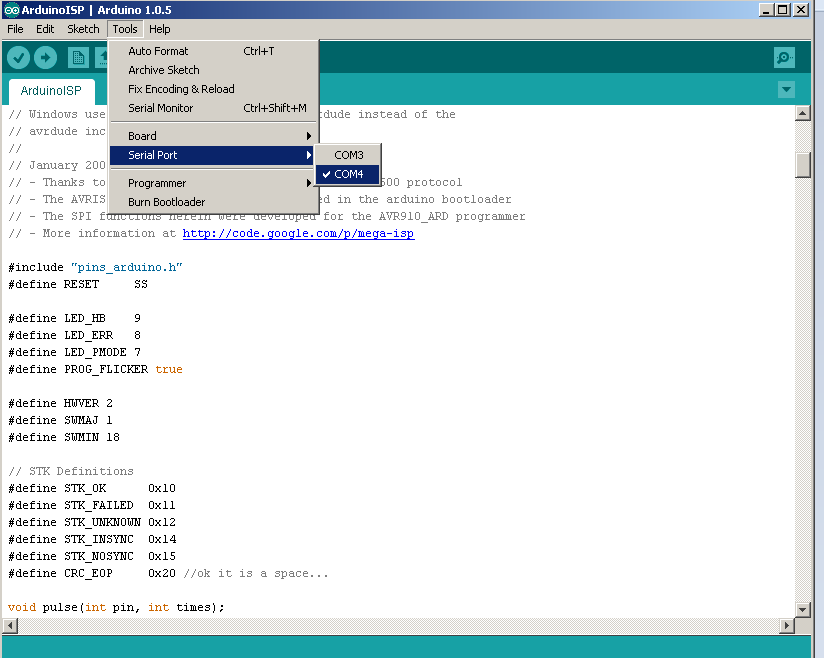The height and width of the screenshot is (658, 824).
Task: Expand the Programmer submenu
Action: point(213,183)
